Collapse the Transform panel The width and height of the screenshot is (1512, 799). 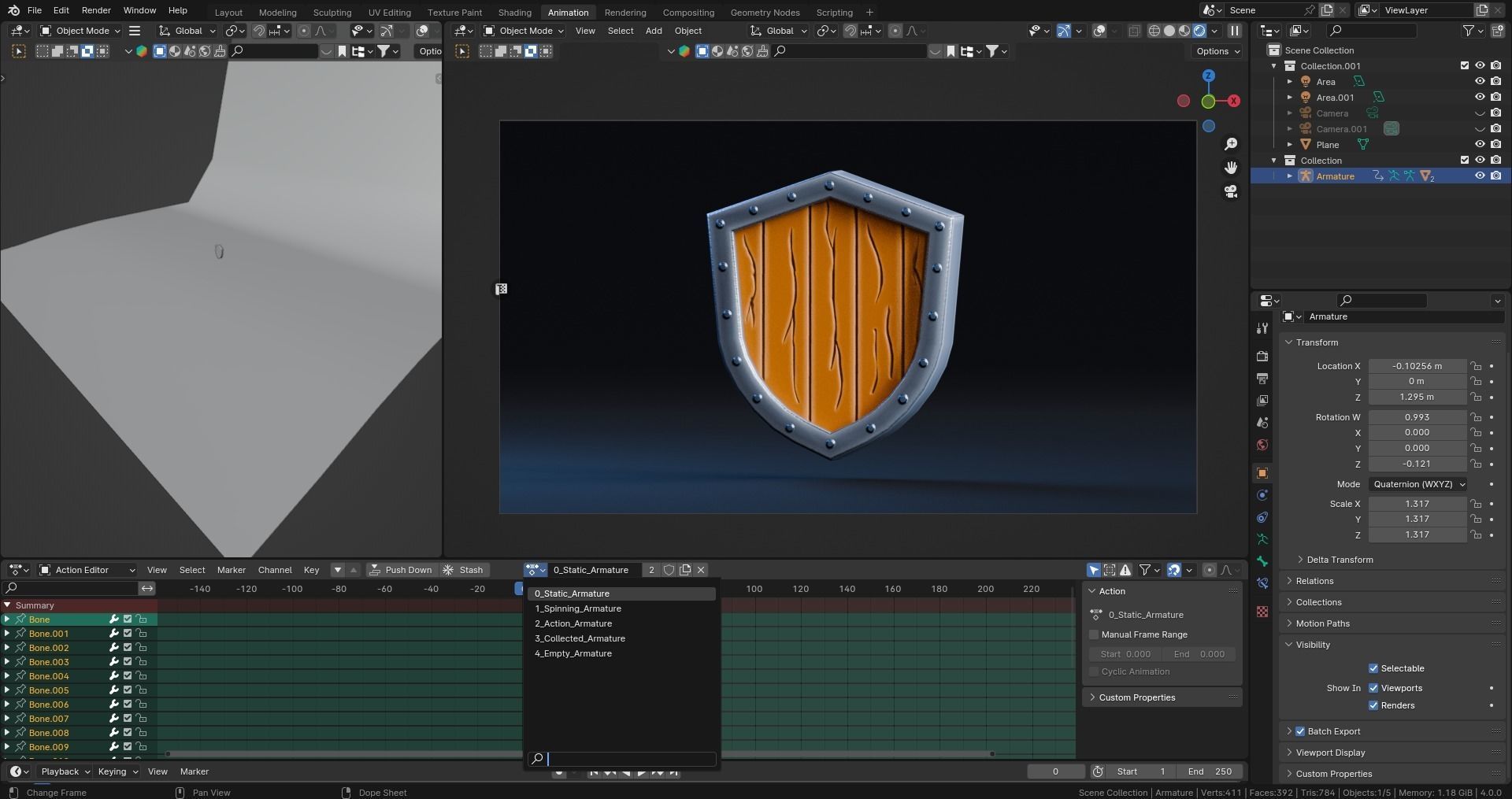click(x=1317, y=342)
